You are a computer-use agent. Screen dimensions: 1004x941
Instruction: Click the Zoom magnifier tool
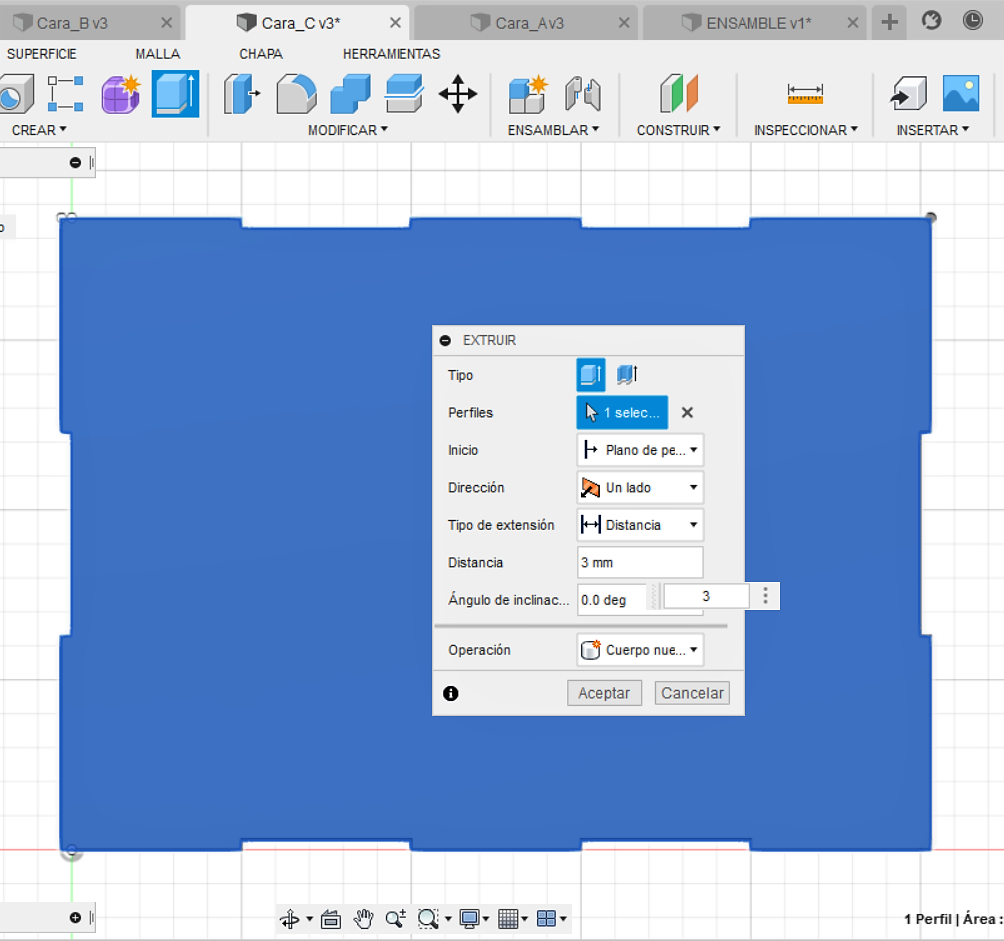(396, 919)
